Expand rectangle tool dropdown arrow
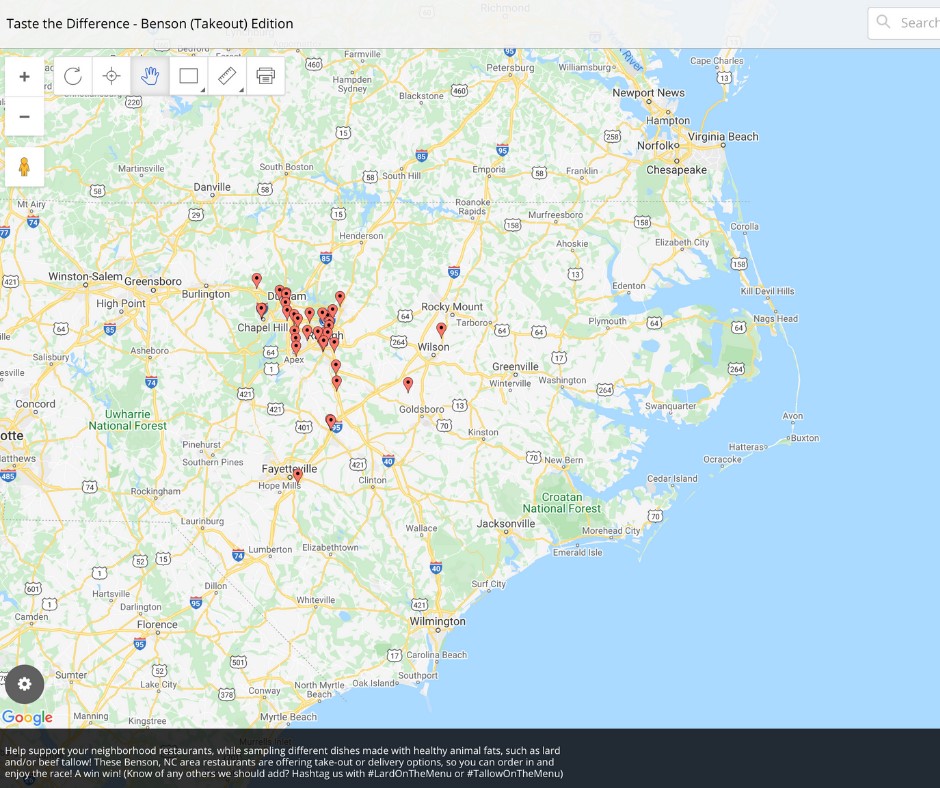This screenshot has height=788, width=940. pyautogui.click(x=203, y=90)
